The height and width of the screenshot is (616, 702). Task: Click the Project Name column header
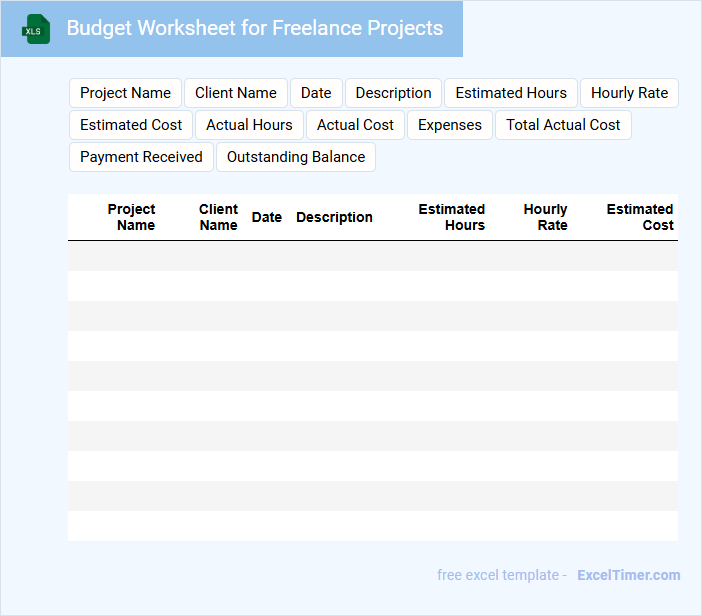tap(132, 217)
